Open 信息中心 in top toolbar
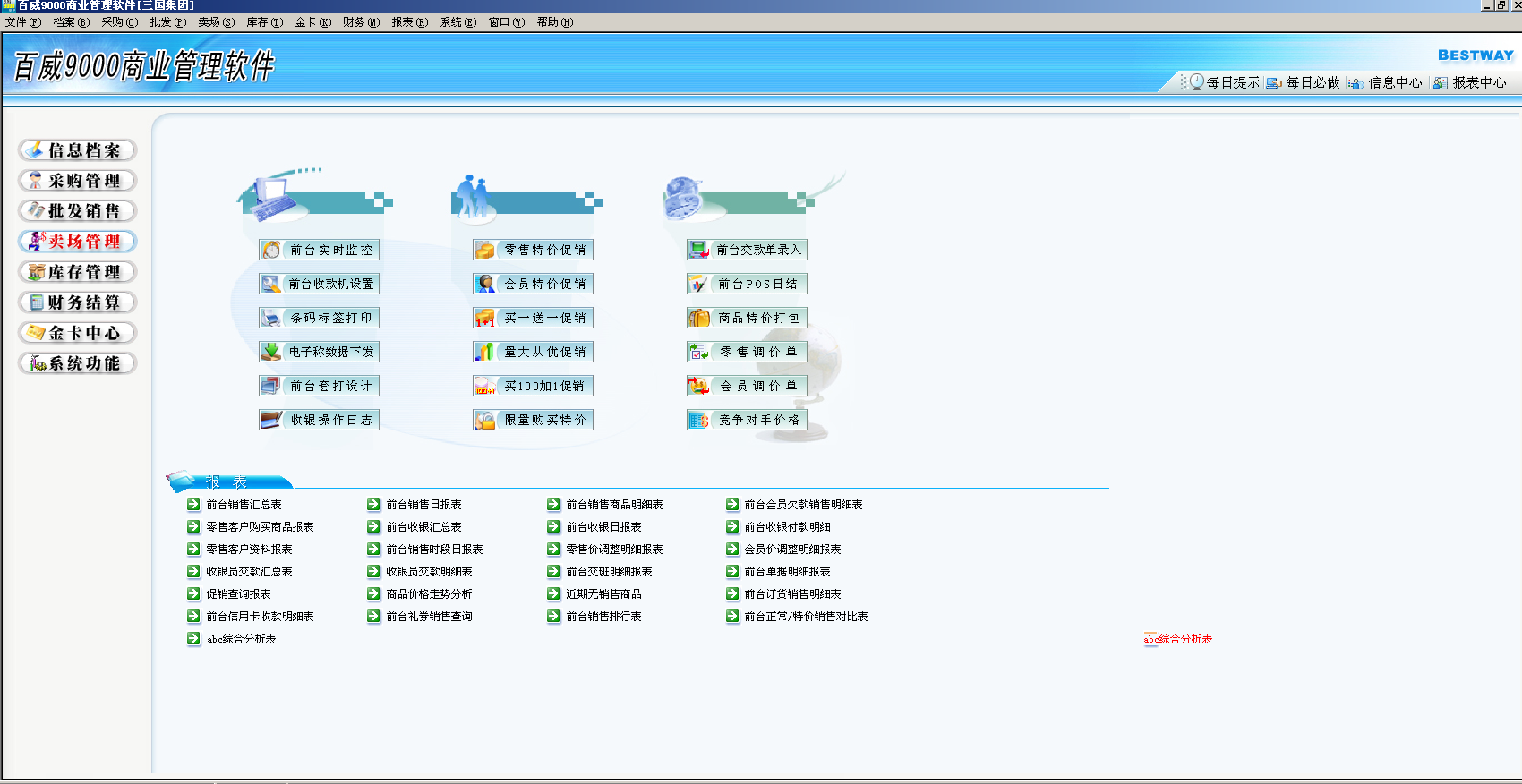Viewport: 1522px width, 784px height. click(x=1385, y=82)
